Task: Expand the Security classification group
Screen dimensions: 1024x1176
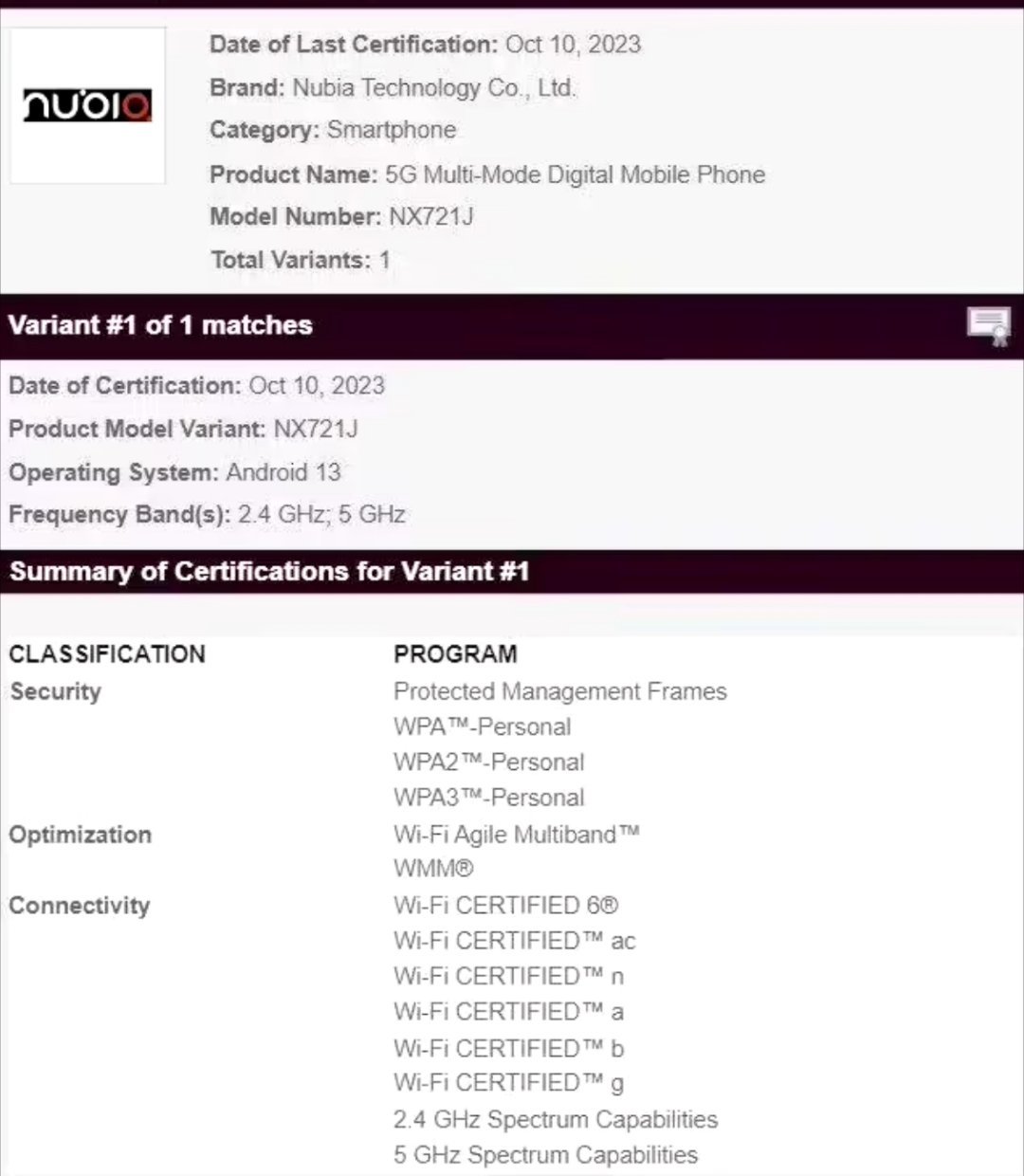Action: click(55, 691)
